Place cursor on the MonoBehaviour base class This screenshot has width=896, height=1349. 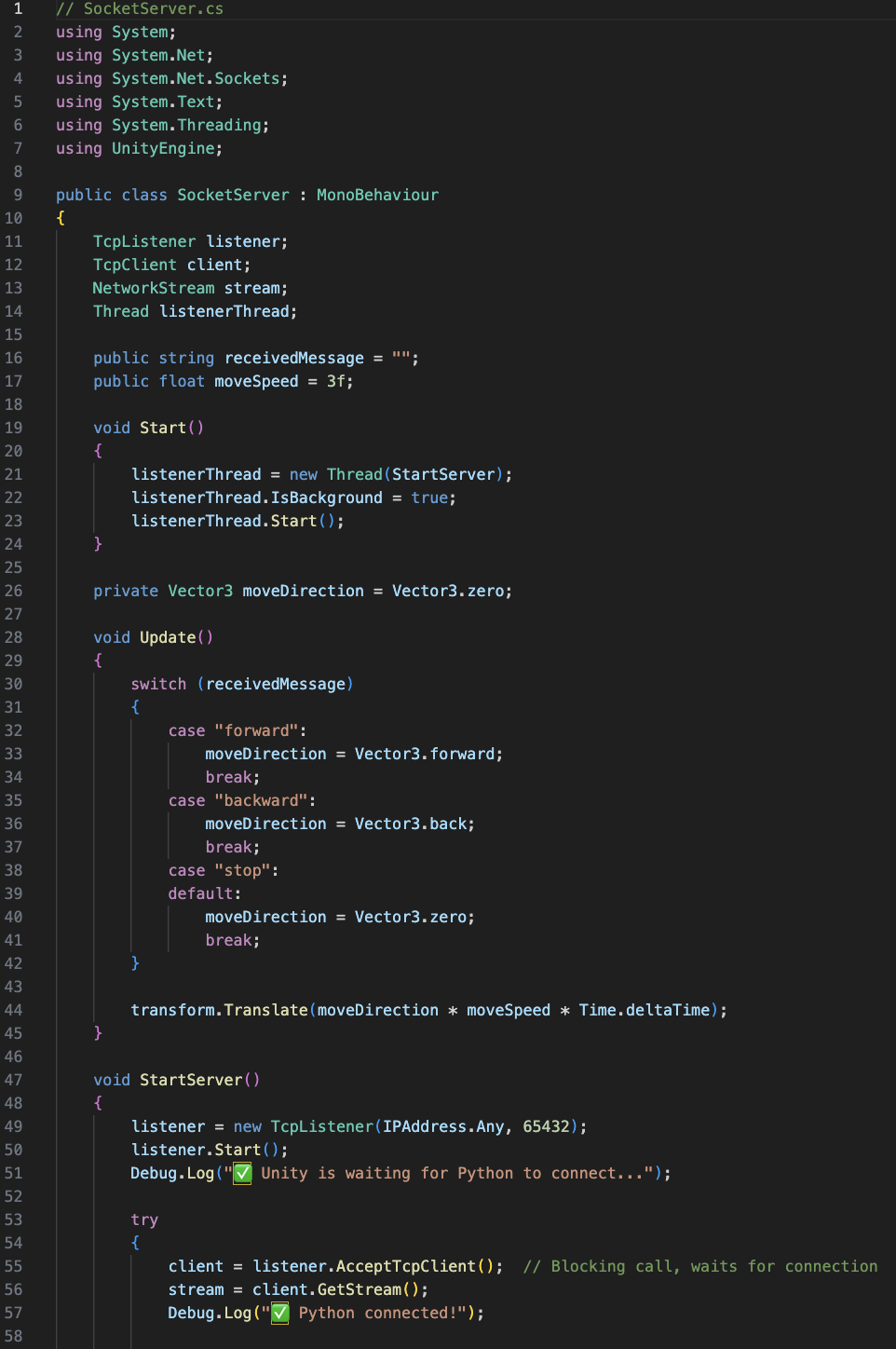click(377, 195)
